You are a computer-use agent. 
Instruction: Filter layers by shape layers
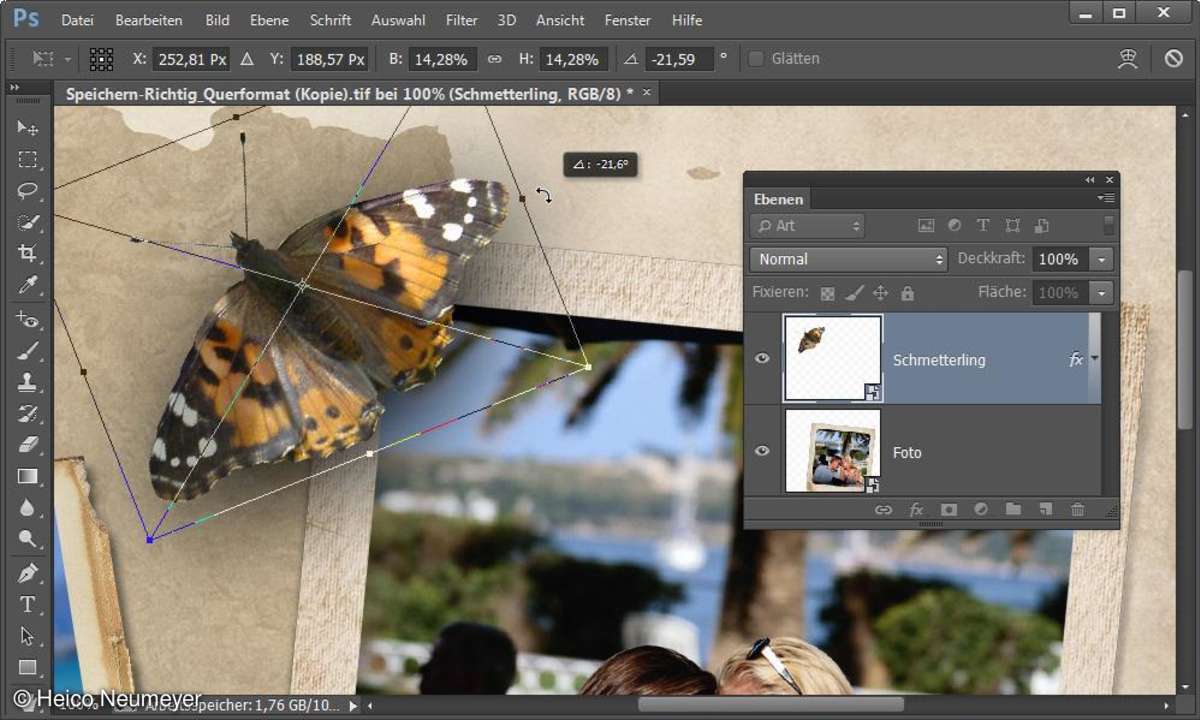1013,226
